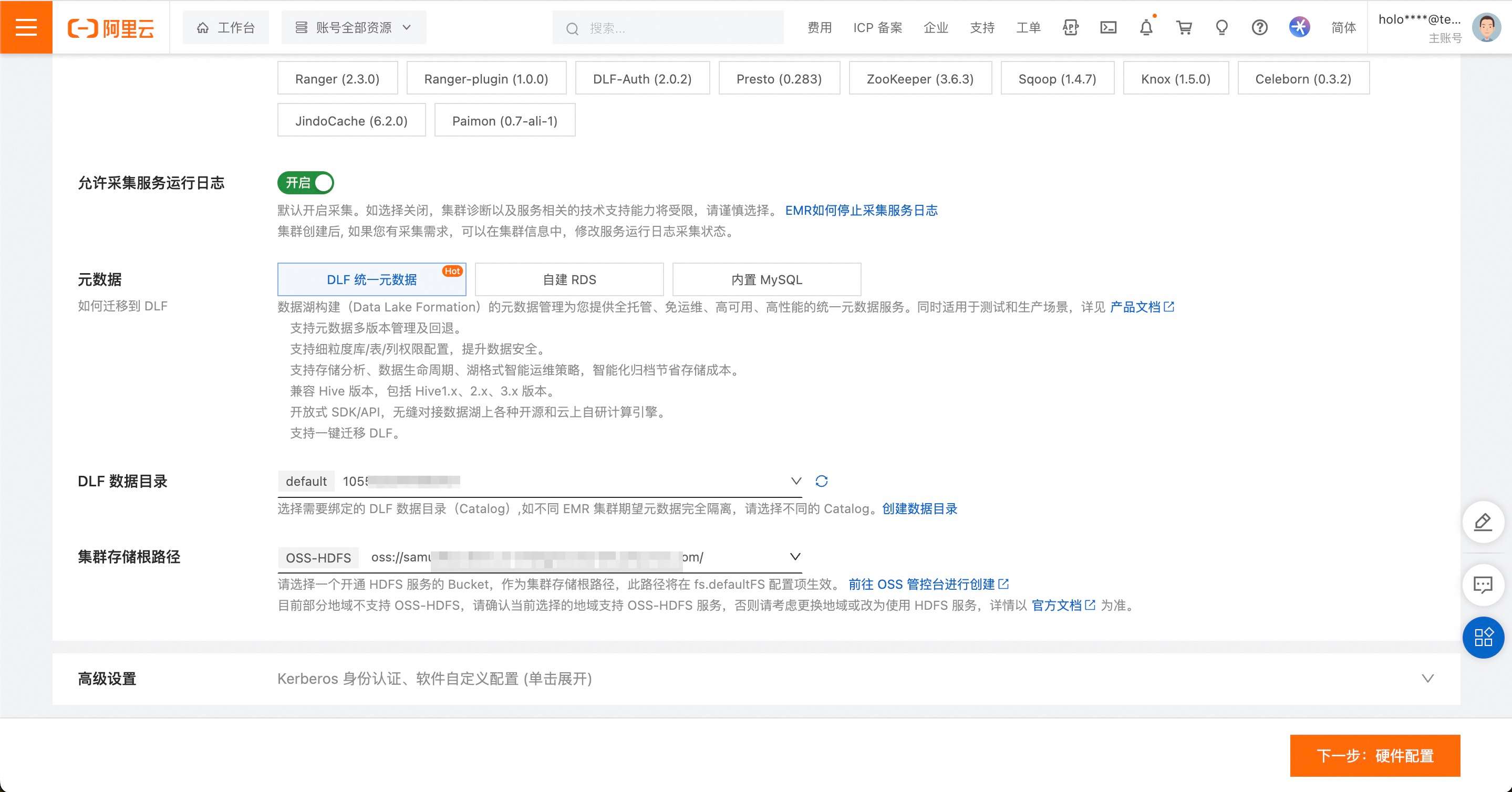
Task: Toggle the Celeborn (0.3.2) service
Action: click(x=1303, y=78)
